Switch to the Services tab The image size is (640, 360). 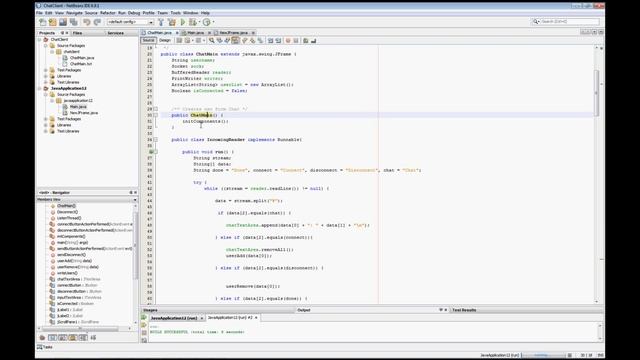coord(116,33)
